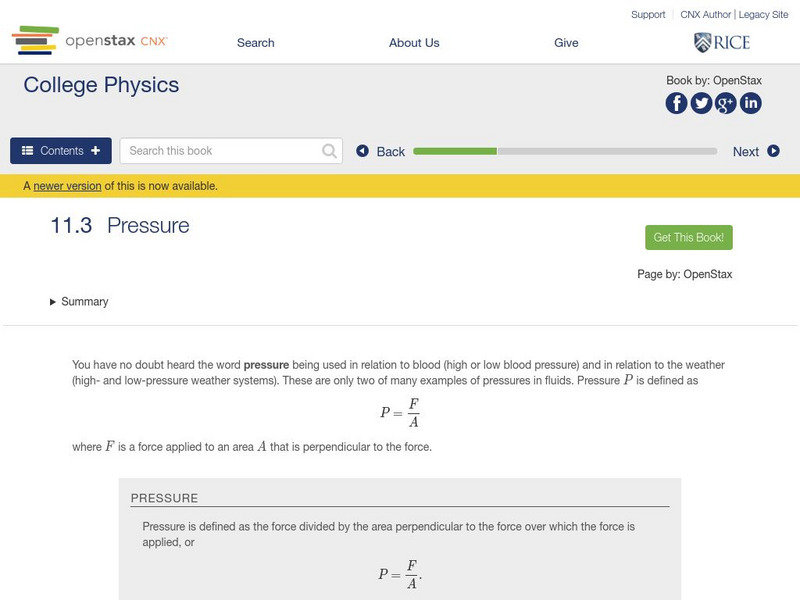The width and height of the screenshot is (800, 600).
Task: Toggle the Contents panel
Action: coord(61,151)
